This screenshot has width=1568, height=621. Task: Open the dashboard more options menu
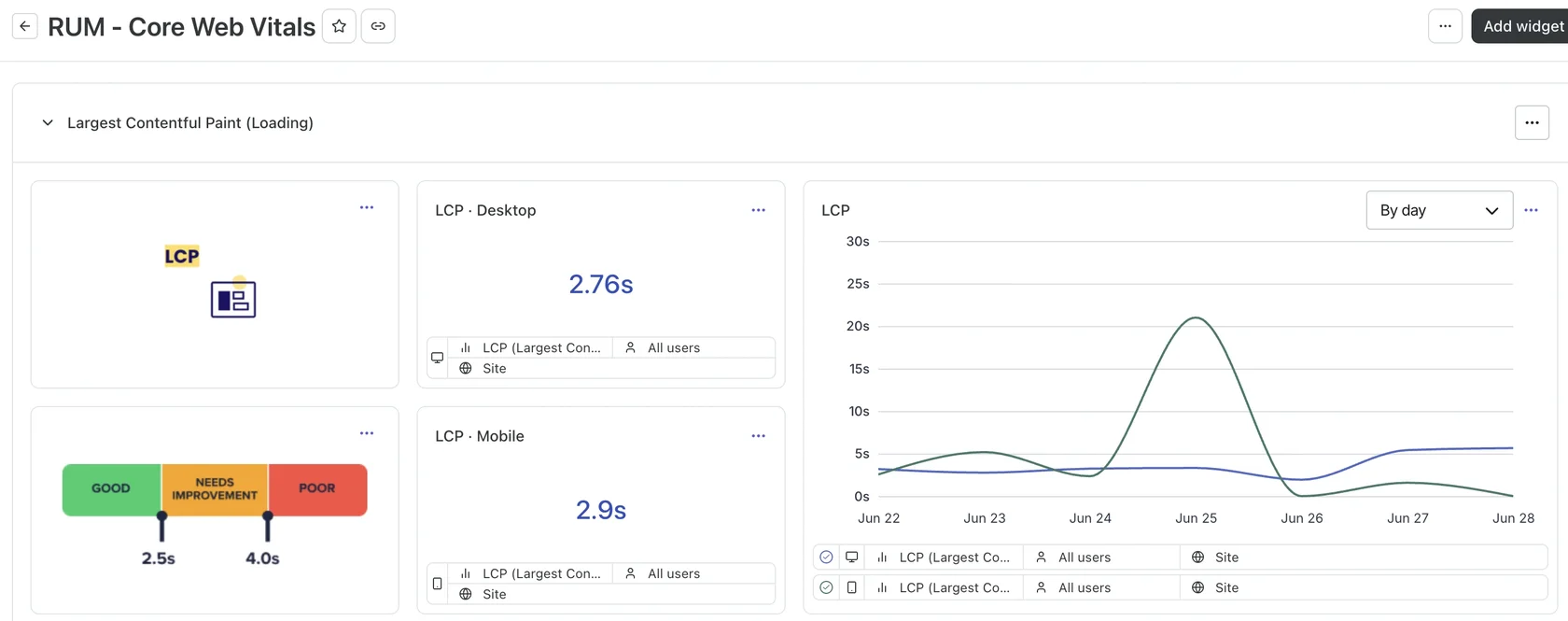tap(1445, 26)
